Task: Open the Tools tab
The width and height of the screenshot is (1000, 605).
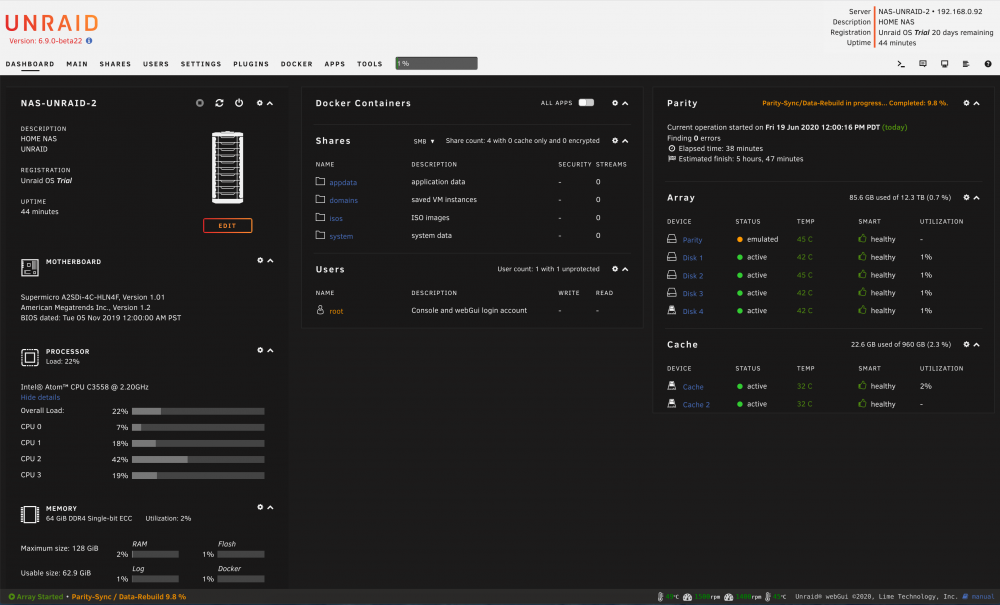Action: point(370,64)
